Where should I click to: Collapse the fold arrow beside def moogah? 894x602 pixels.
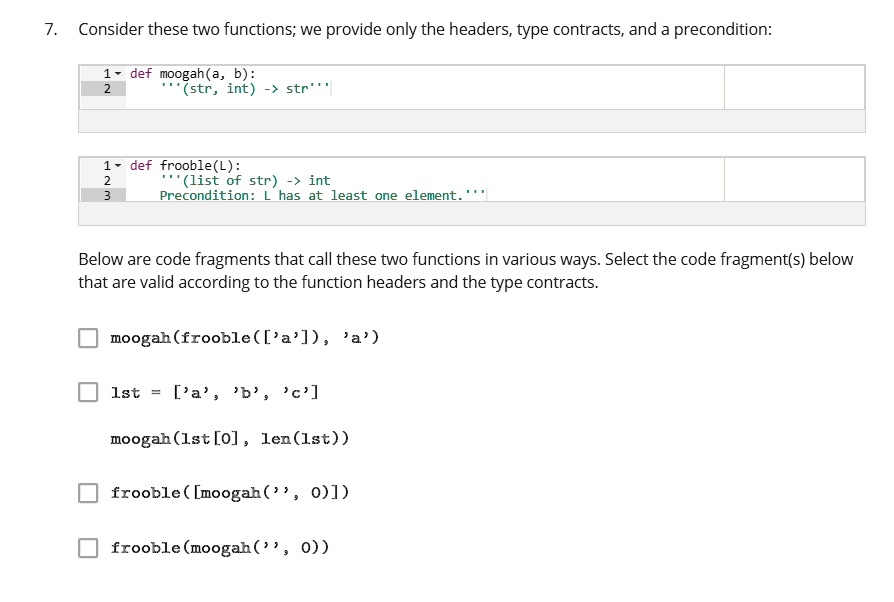point(118,74)
